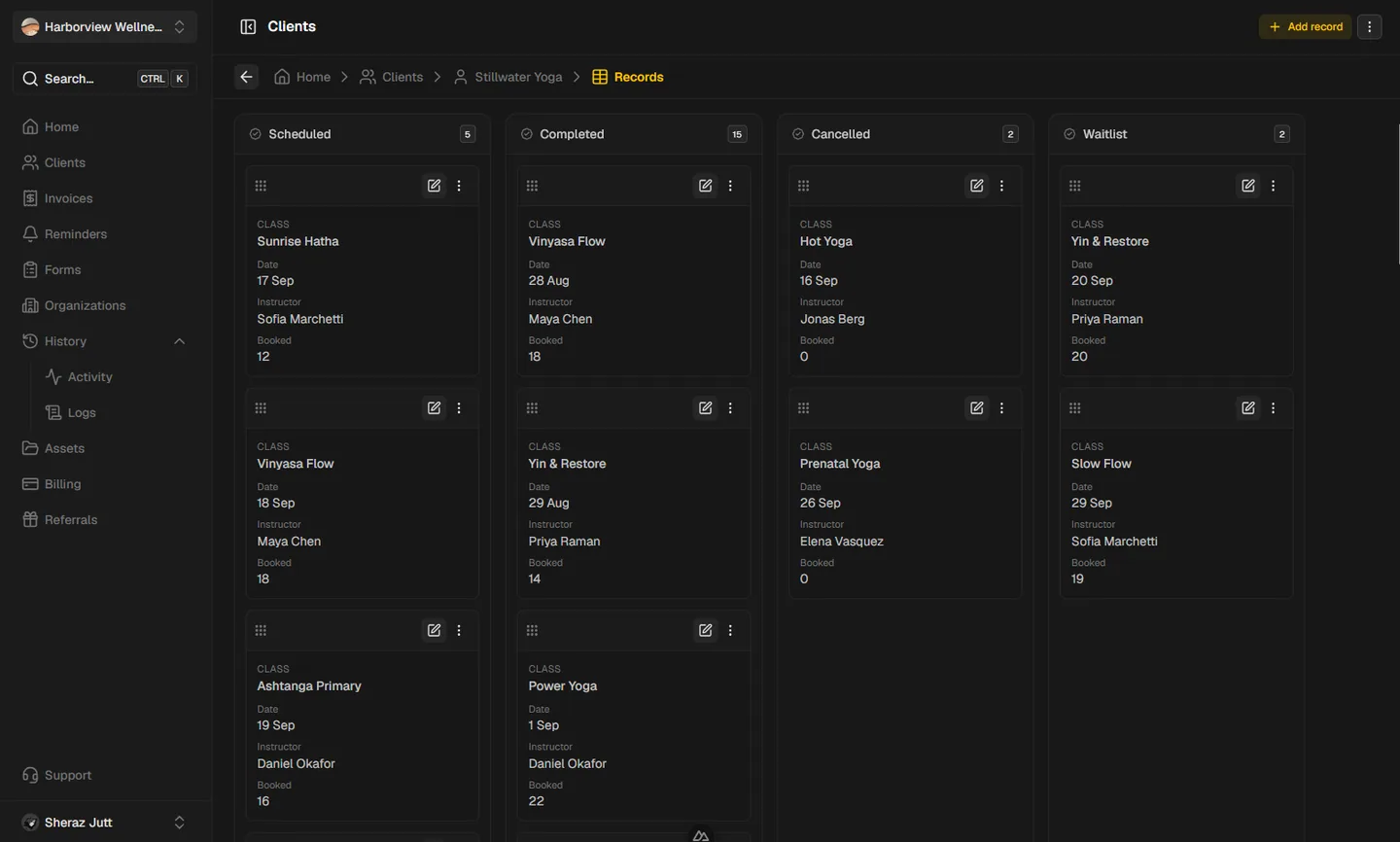Open Logs under History
Screen dimensions: 1400x842
(x=117, y=412)
